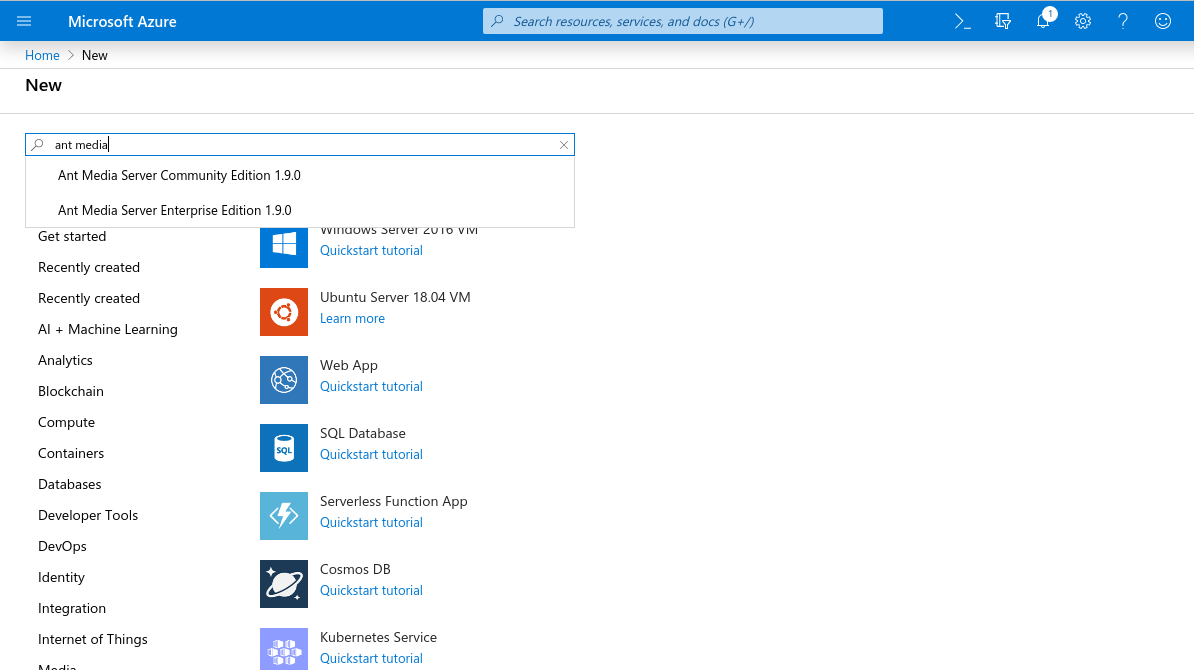Open Windows Server Quickstart tutorial link
Image resolution: width=1194 pixels, height=670 pixels.
pyautogui.click(x=371, y=250)
